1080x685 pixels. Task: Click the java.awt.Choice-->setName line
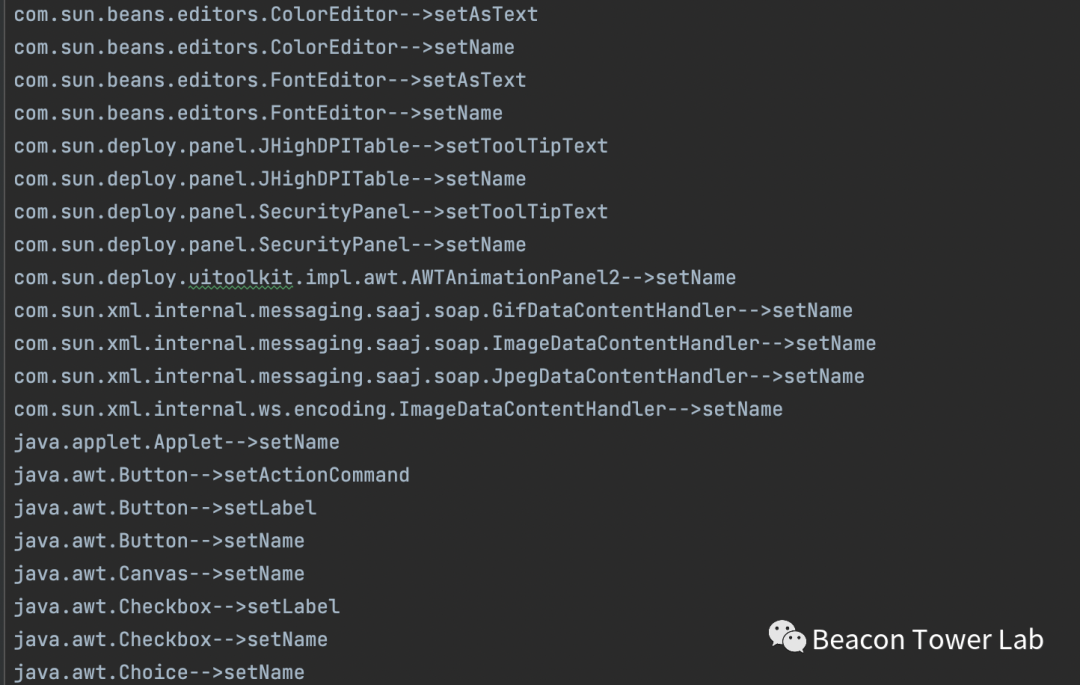[159, 672]
